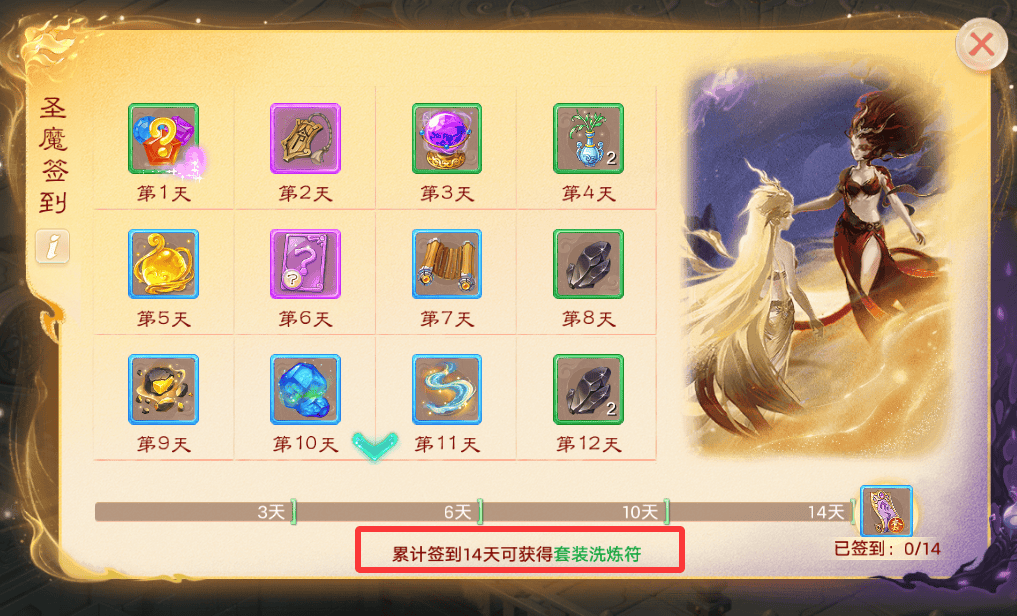
Task: Pick the bamboo scroll reward on 第7天
Action: tap(447, 264)
